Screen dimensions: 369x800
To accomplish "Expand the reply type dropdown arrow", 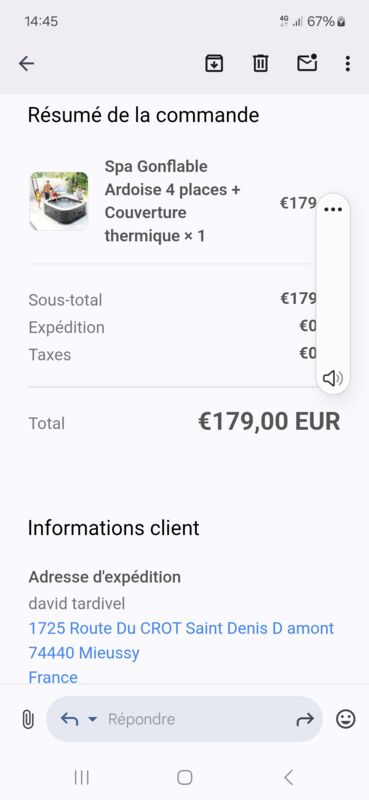I will click(x=92, y=719).
